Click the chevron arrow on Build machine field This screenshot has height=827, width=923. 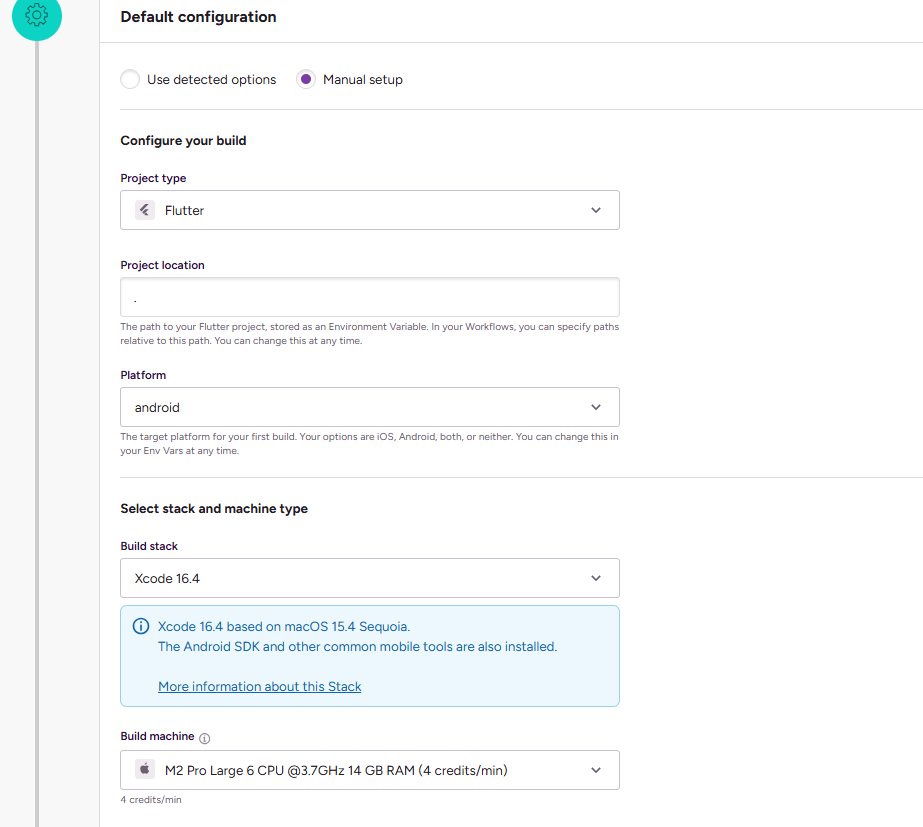click(x=596, y=770)
